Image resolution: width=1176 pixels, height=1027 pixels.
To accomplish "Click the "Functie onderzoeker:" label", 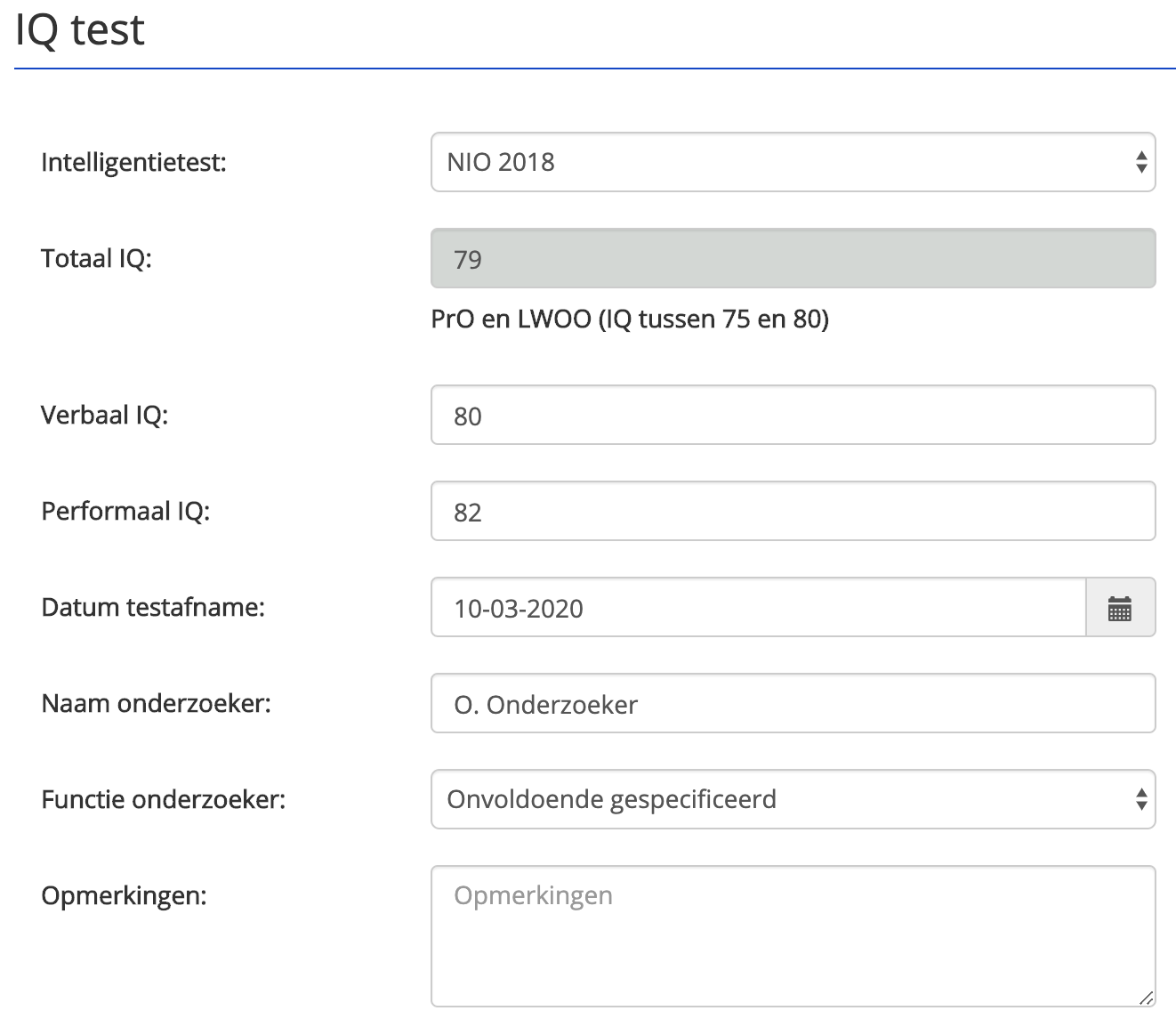I will click(163, 800).
